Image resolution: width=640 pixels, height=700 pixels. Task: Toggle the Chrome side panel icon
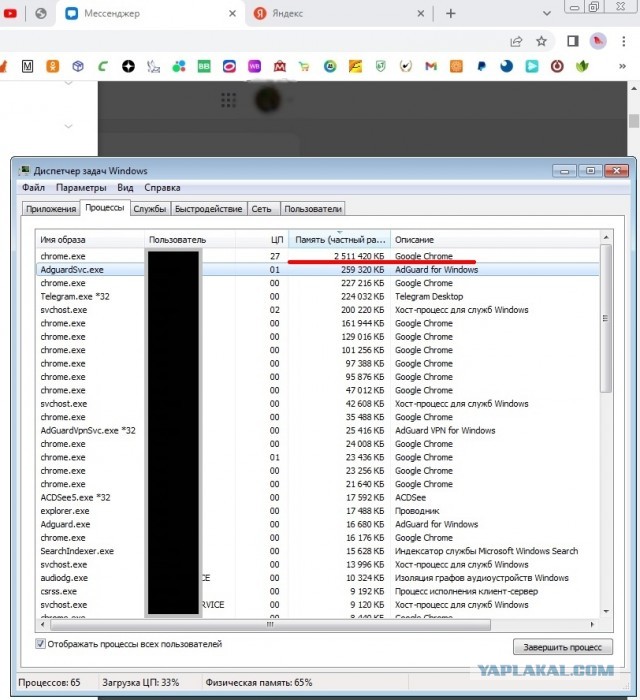[x=573, y=42]
